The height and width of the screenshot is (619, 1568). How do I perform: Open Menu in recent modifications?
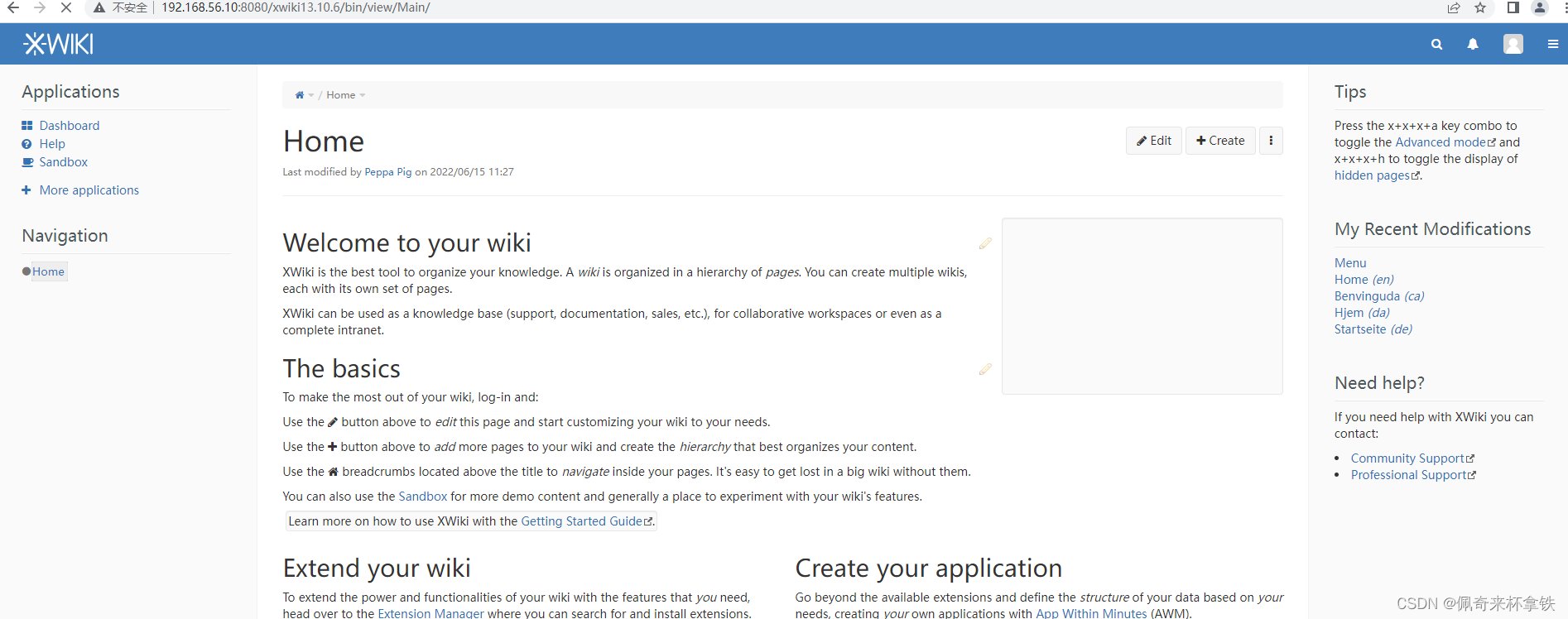[1350, 263]
